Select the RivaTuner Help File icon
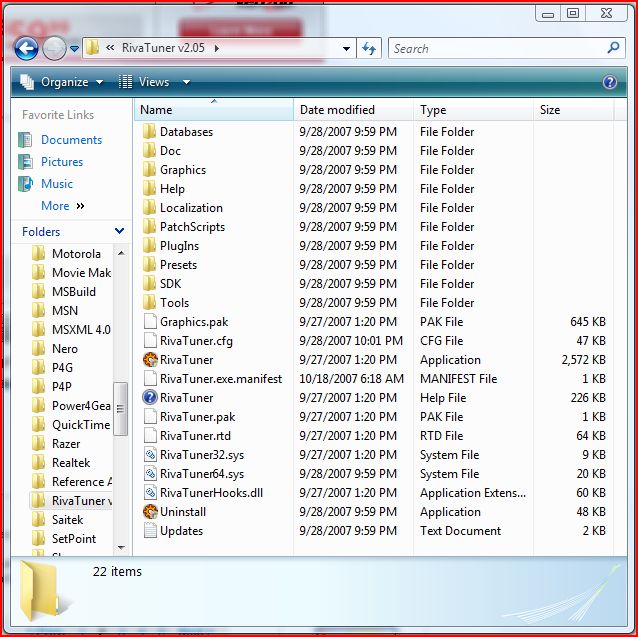638x637 pixels. click(150, 397)
